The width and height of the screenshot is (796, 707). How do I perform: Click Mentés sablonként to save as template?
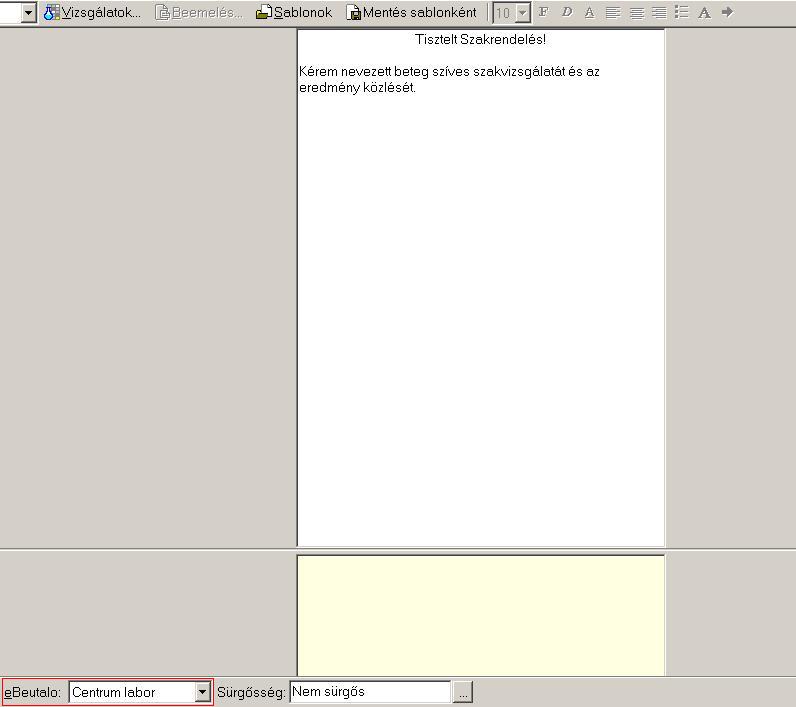coord(411,12)
